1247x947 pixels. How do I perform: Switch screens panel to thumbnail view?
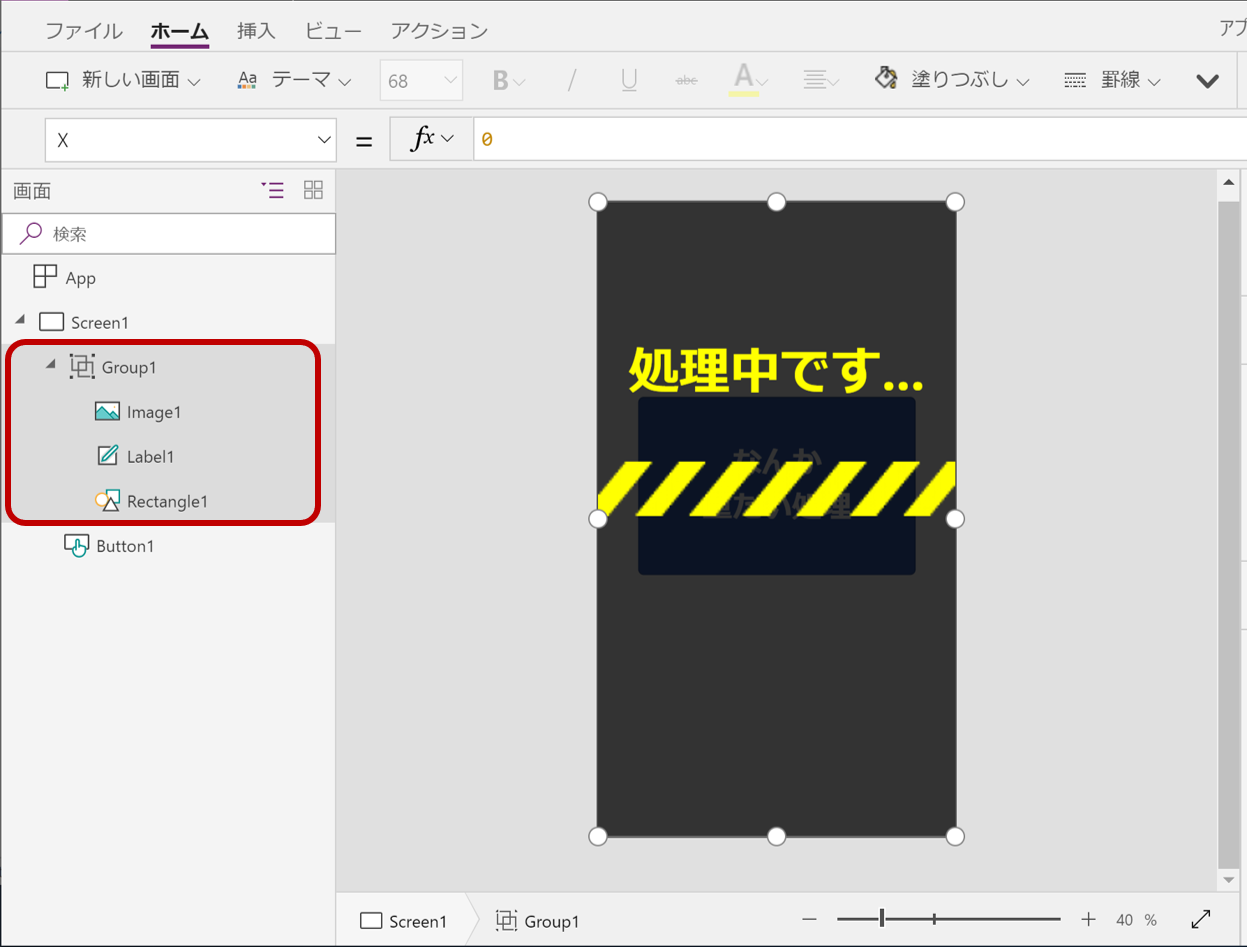pyautogui.click(x=313, y=190)
